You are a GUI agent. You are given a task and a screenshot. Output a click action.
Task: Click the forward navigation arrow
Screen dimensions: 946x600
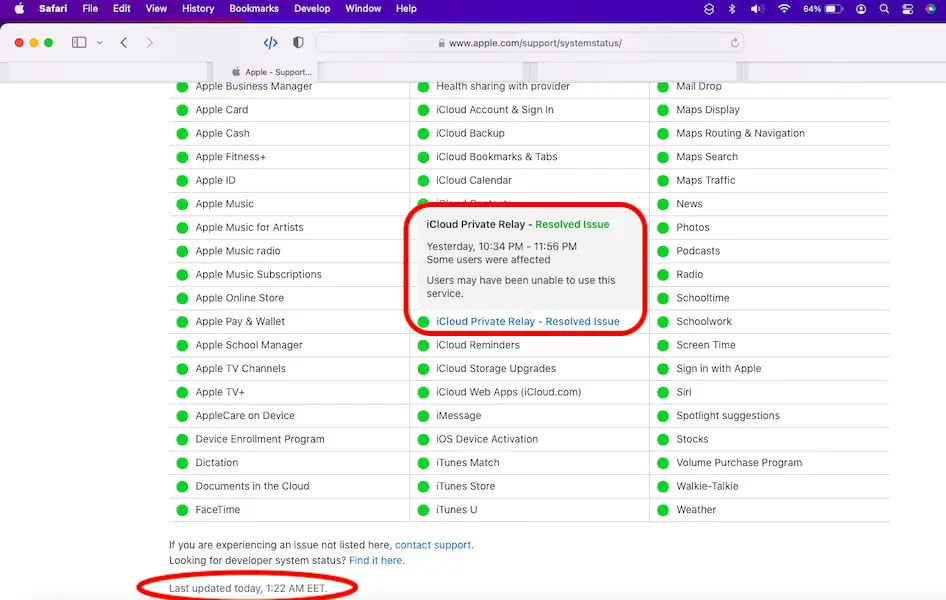150,43
